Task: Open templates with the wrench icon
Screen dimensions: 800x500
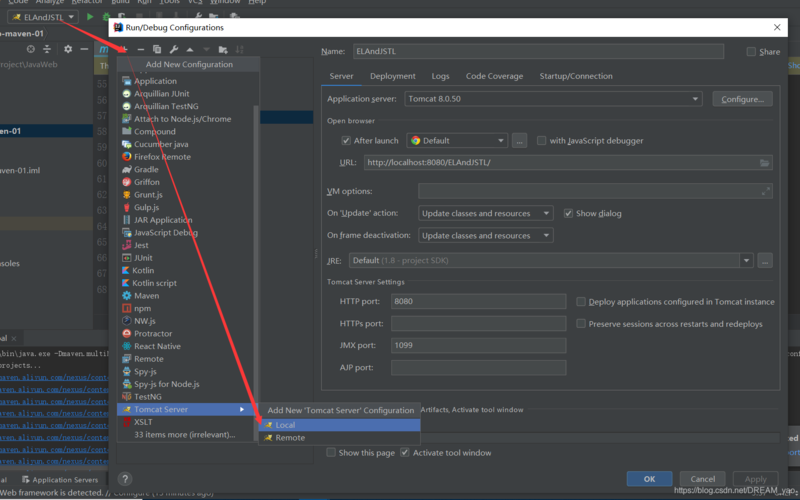Action: 174,49
